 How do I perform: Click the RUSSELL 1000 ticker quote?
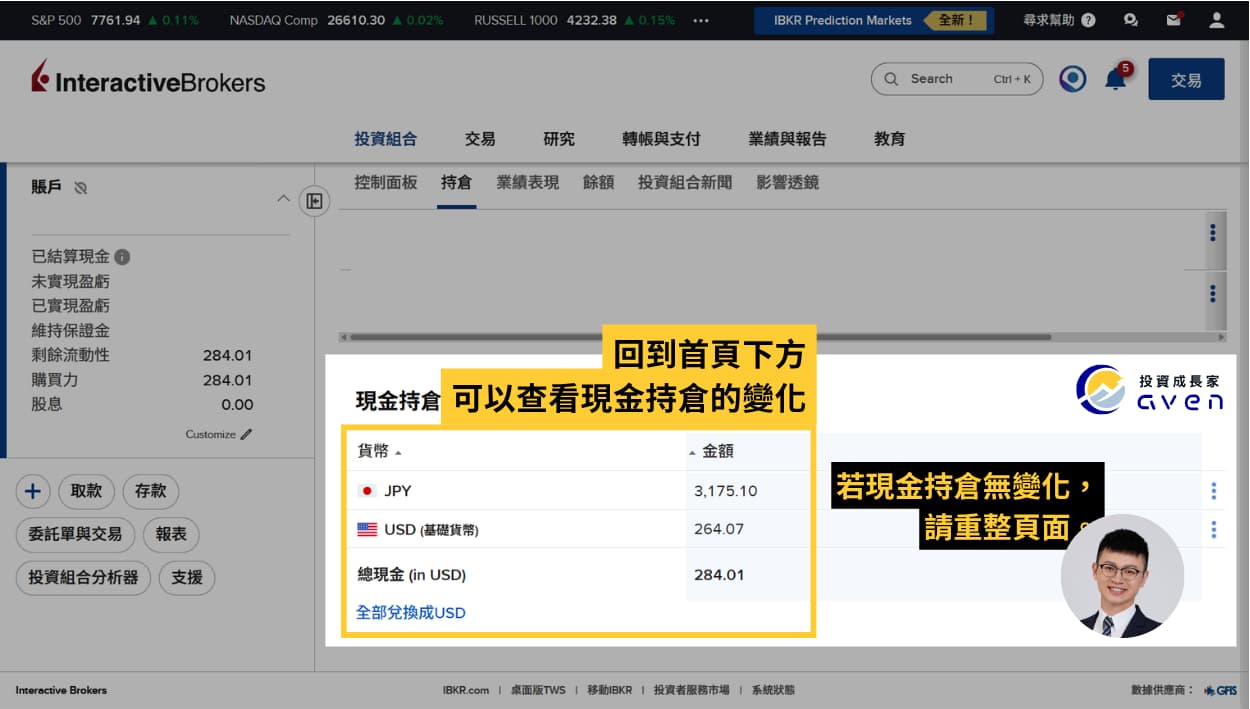(574, 20)
